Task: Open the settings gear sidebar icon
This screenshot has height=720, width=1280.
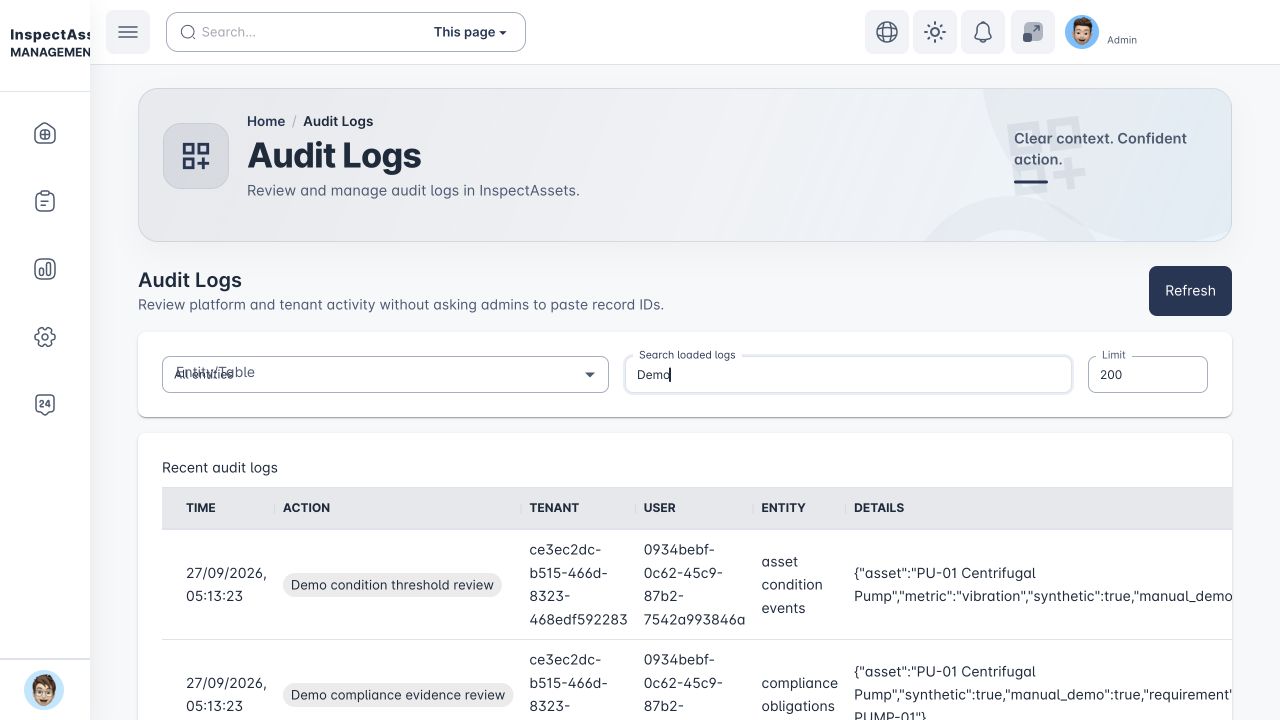Action: (x=45, y=337)
